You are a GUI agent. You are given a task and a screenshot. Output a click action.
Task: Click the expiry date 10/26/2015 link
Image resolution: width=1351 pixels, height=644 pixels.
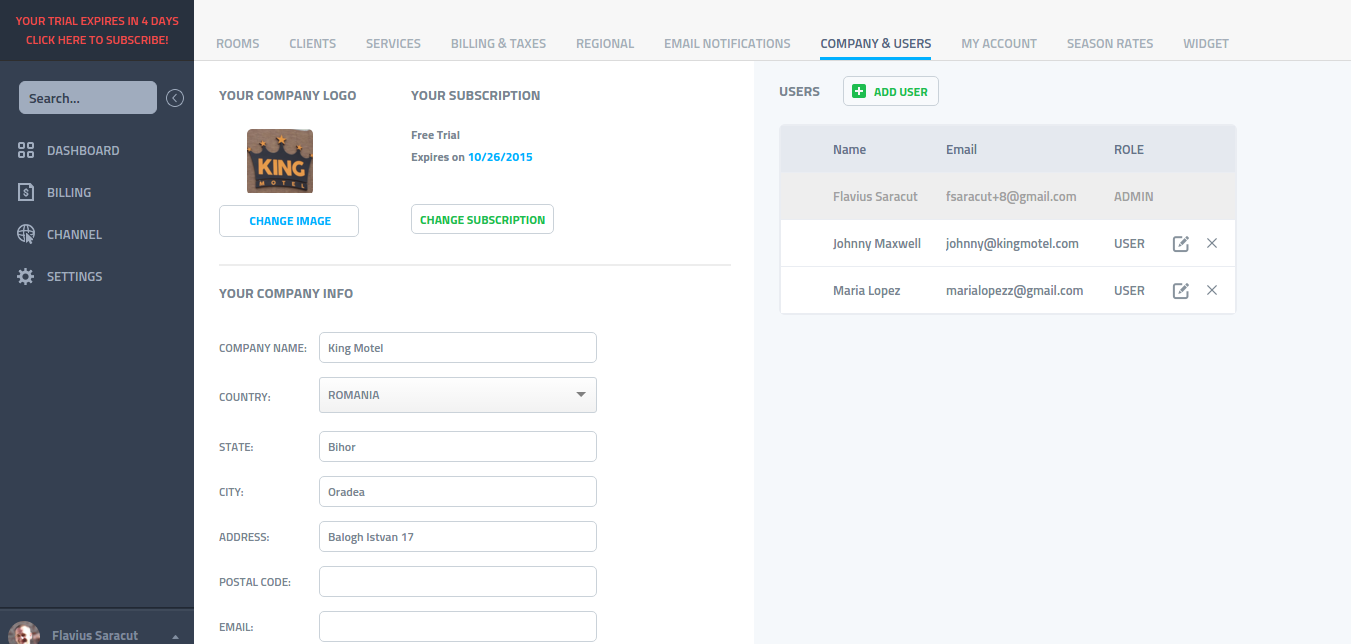(500, 157)
